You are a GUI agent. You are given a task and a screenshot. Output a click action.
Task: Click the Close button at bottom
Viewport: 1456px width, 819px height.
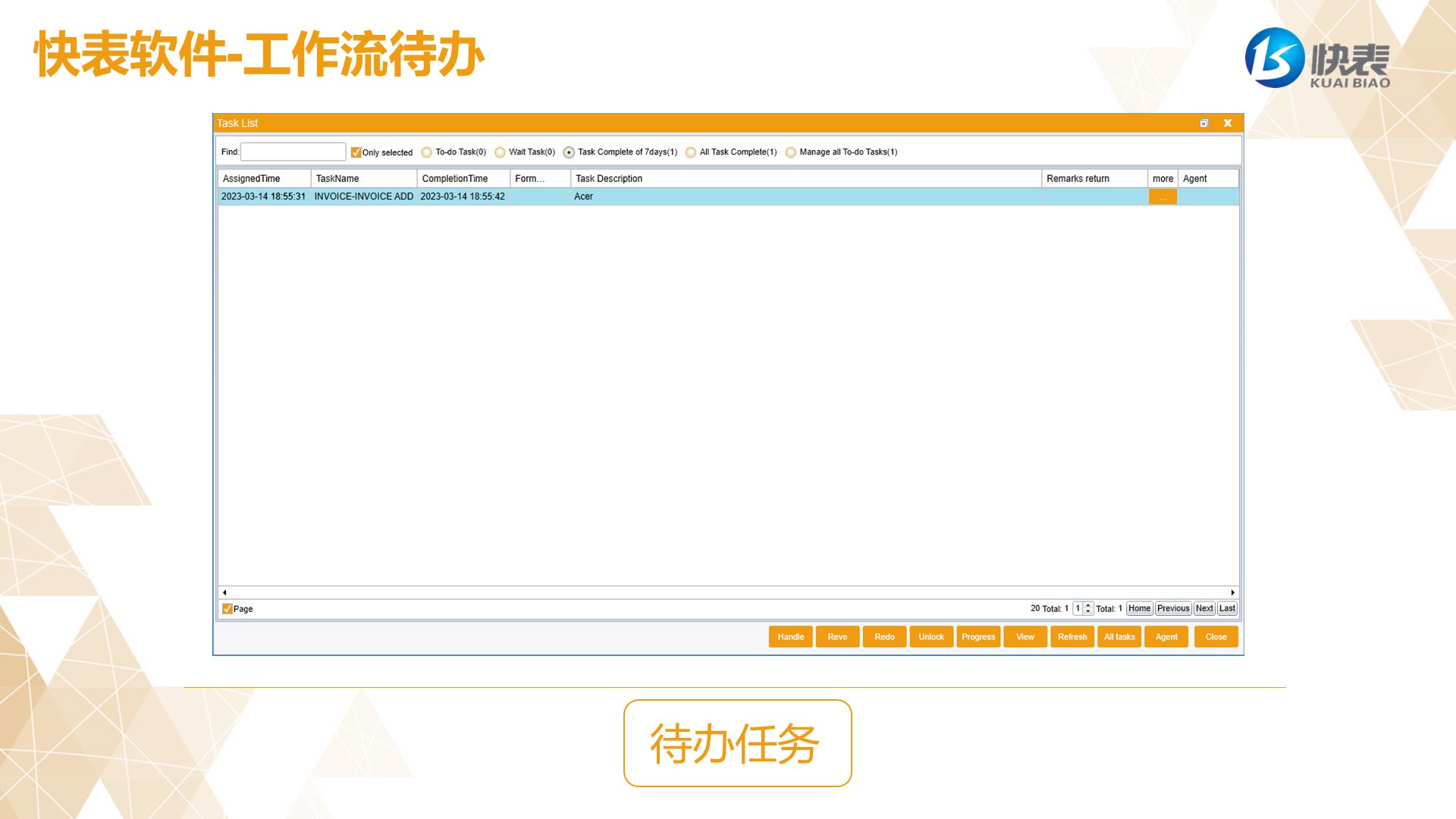click(x=1216, y=637)
